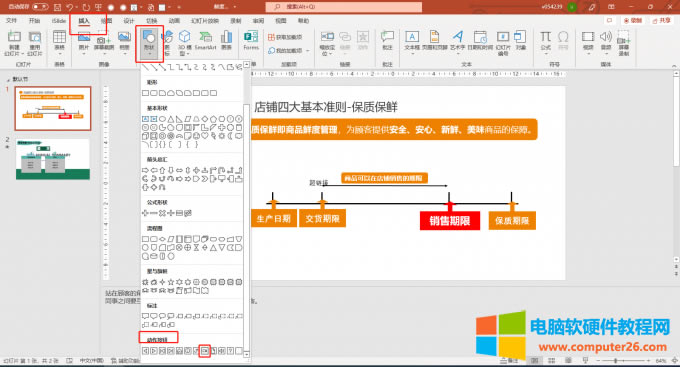Open the WordArt (艺术字) gallery
Viewport: 680px width, 367px height.
457,41
